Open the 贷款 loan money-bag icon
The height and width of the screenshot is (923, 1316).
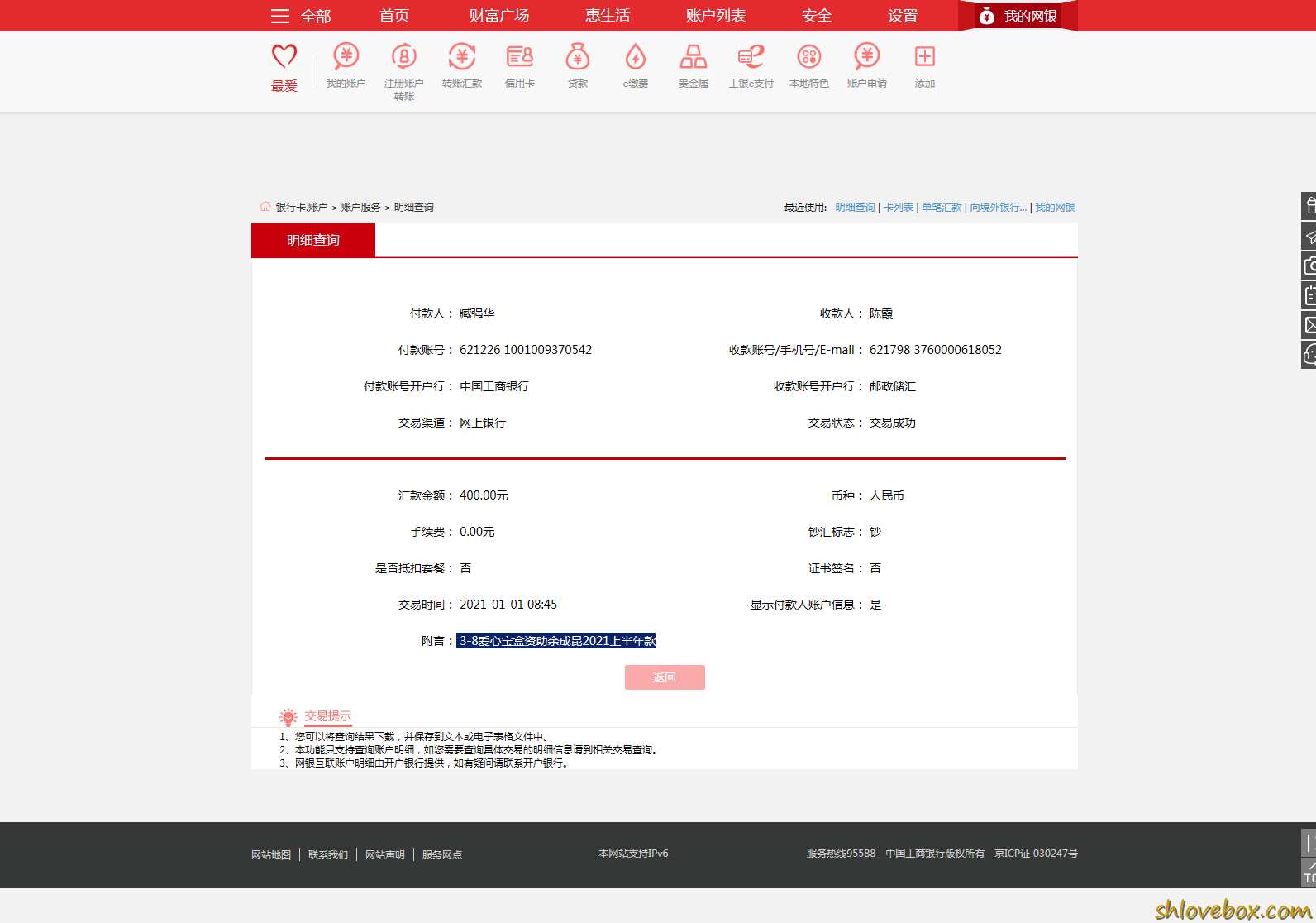pos(578,56)
